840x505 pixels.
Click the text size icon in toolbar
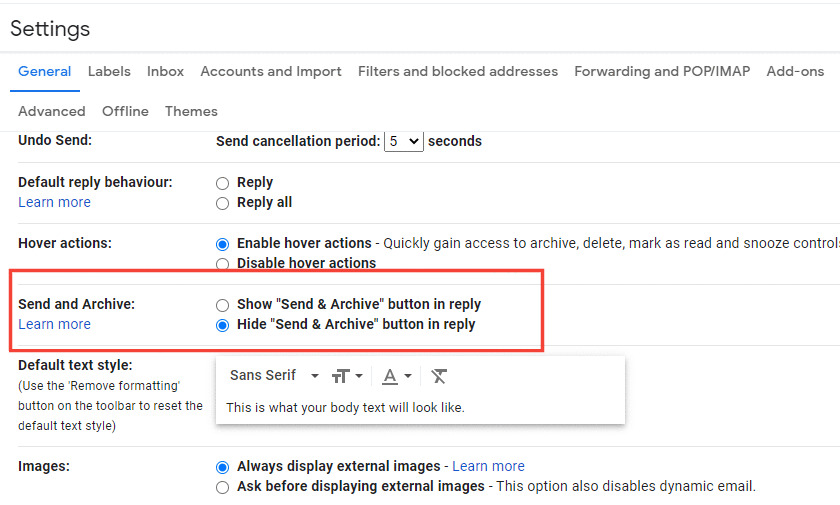tap(341, 376)
